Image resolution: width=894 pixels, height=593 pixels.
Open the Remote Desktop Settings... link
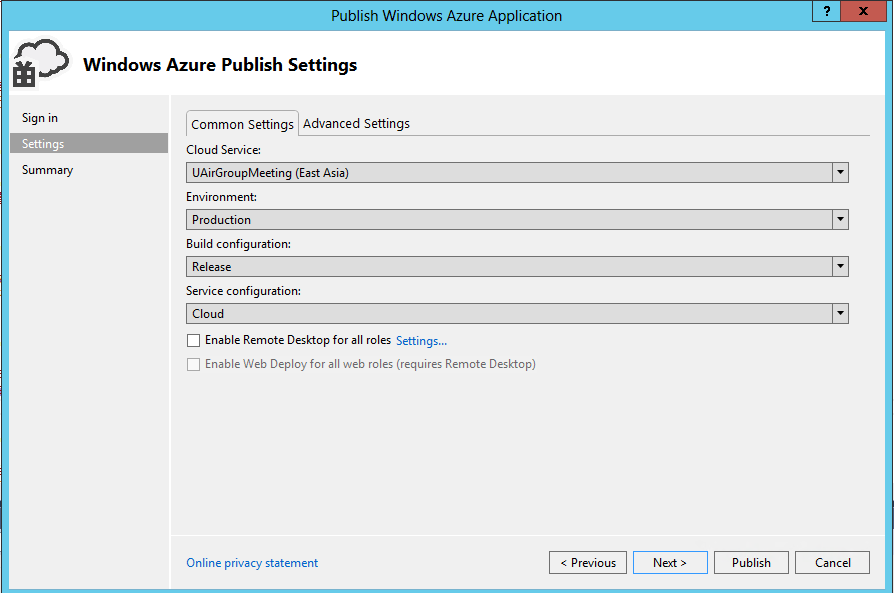[x=421, y=341]
